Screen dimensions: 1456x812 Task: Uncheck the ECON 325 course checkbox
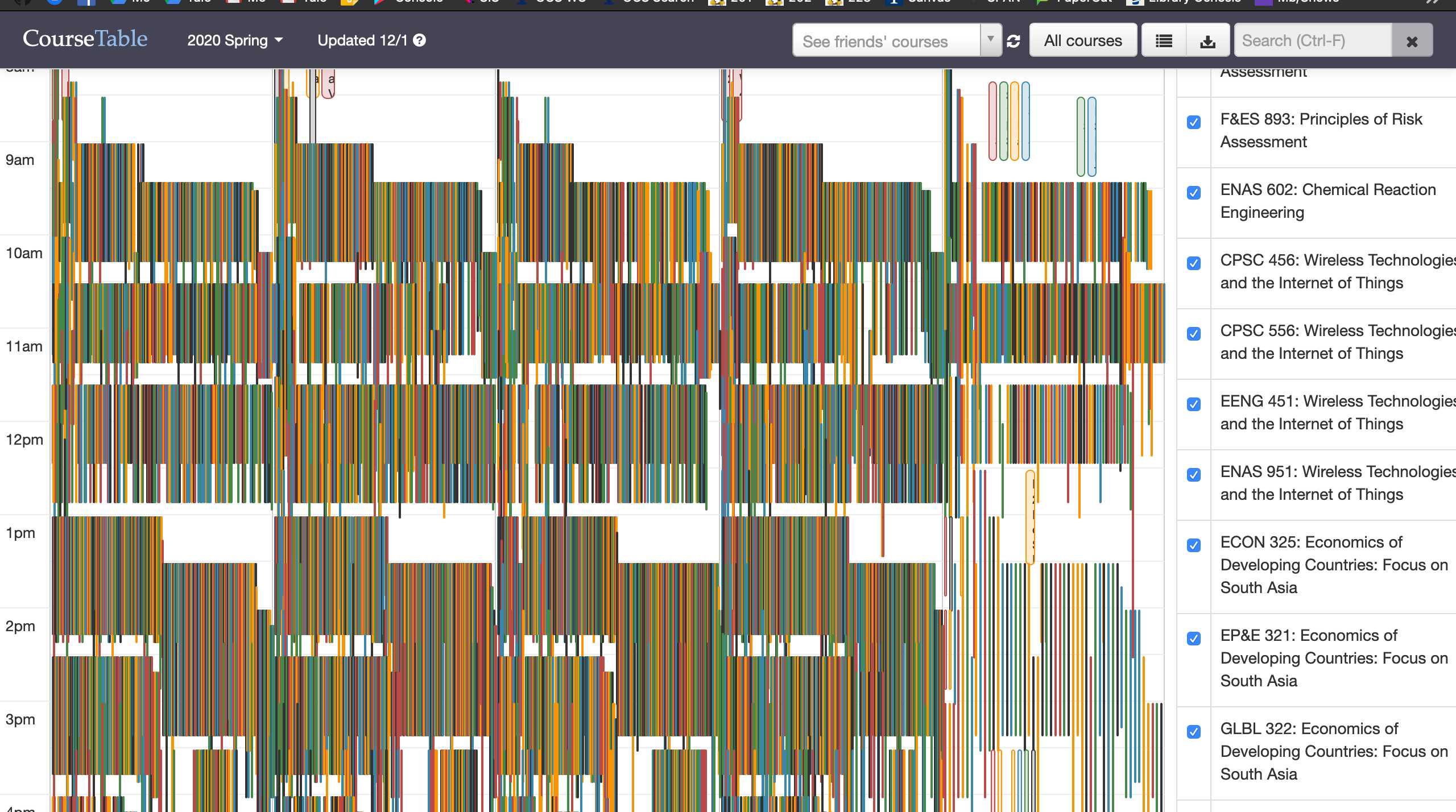tap(1194, 545)
